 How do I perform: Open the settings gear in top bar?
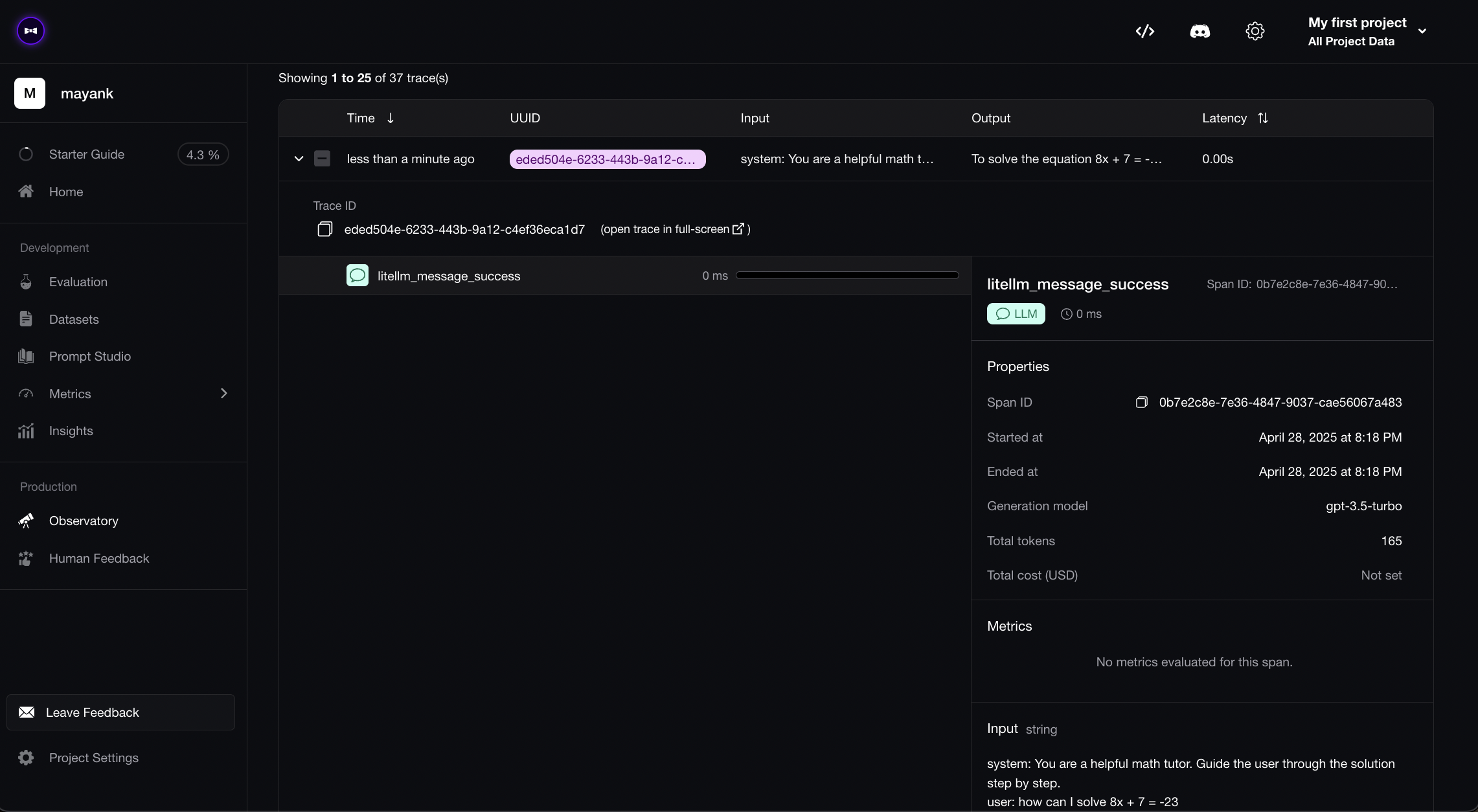[x=1255, y=31]
